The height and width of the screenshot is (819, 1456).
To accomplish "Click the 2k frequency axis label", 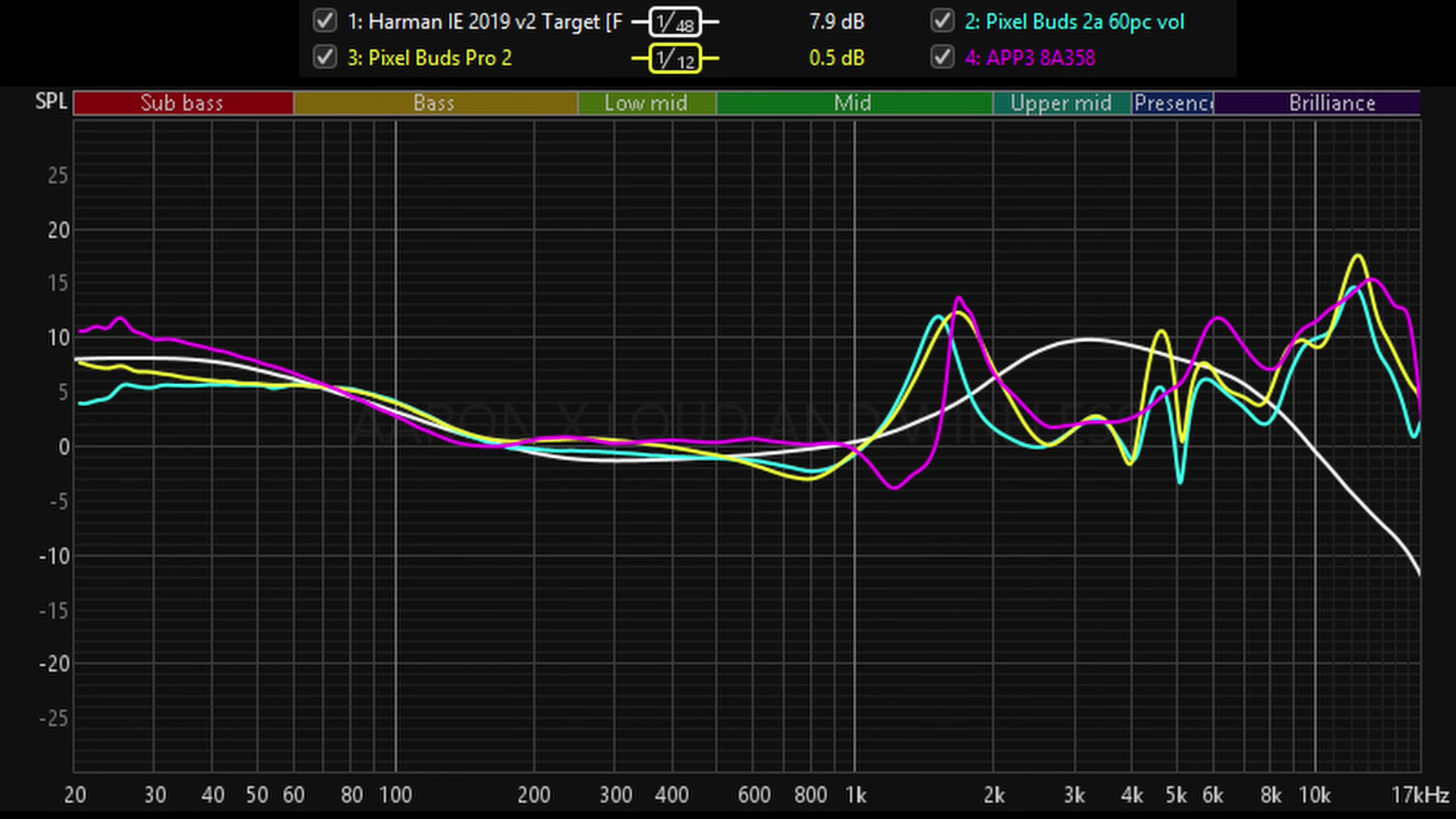I will [x=993, y=795].
